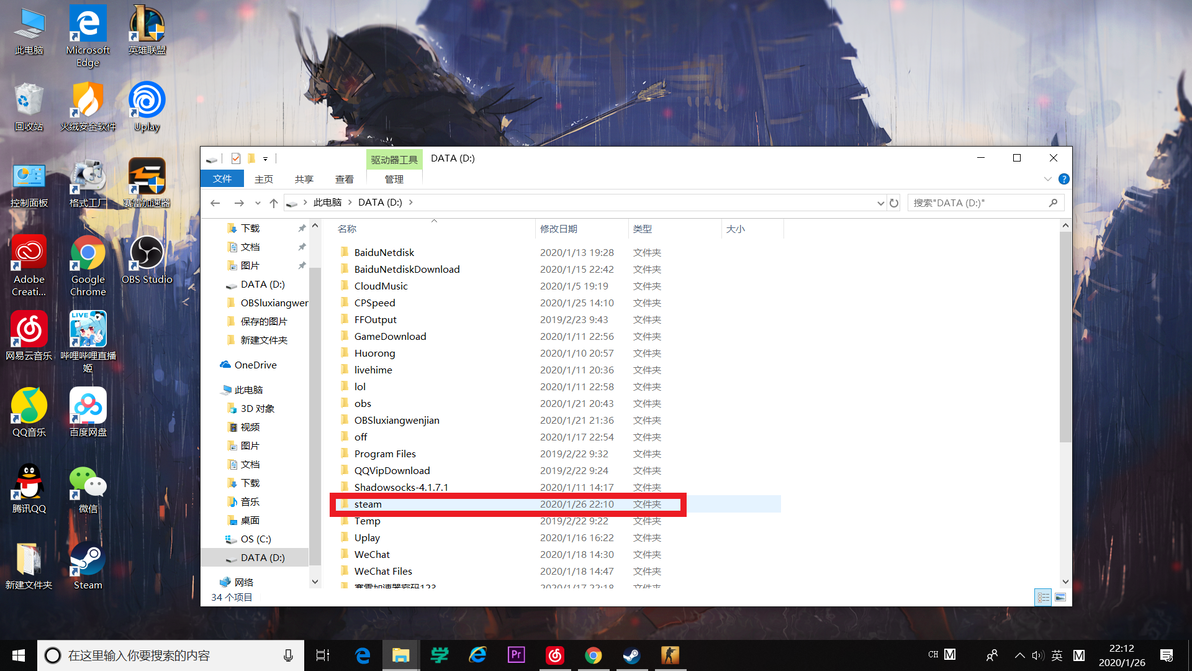Toggle the 英 input language mode
Screen dimensions: 1192x671
click(x=1057, y=655)
